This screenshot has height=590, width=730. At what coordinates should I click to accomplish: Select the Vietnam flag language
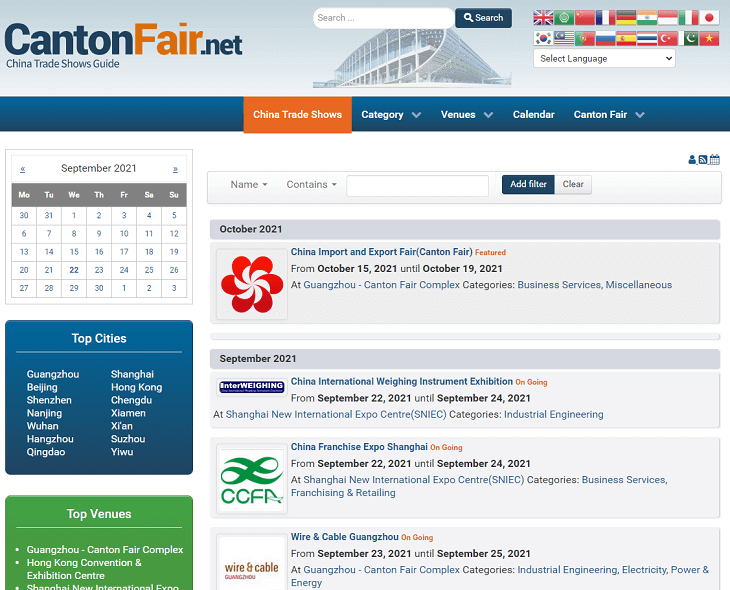coord(709,38)
